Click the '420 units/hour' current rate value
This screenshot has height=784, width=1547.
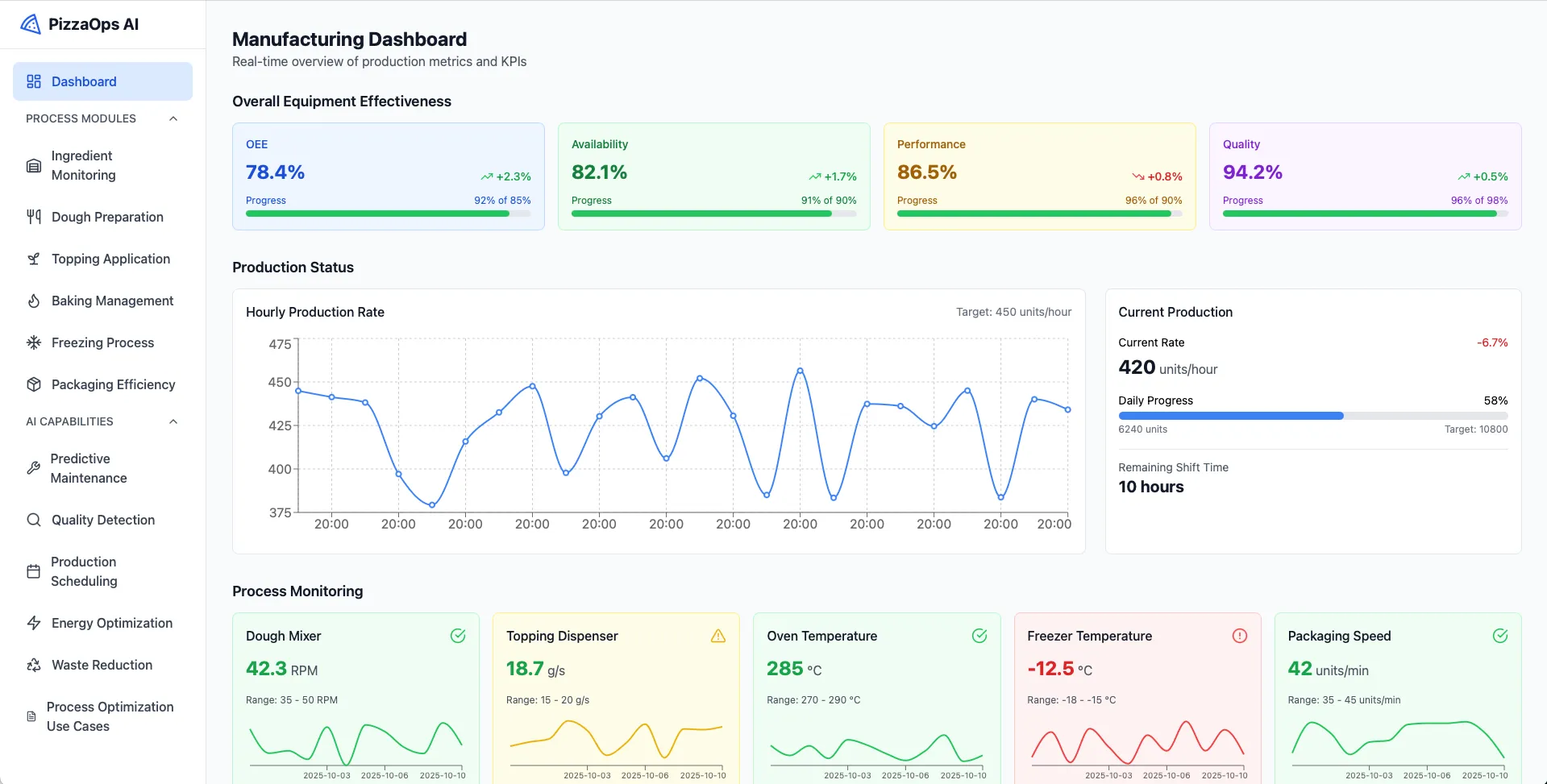pyautogui.click(x=1168, y=367)
